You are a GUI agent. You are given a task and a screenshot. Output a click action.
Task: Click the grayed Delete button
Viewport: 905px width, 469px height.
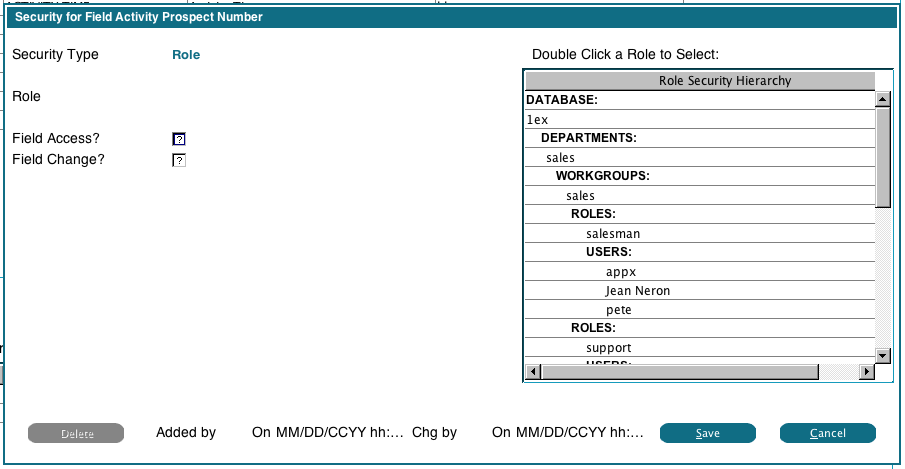click(76, 433)
